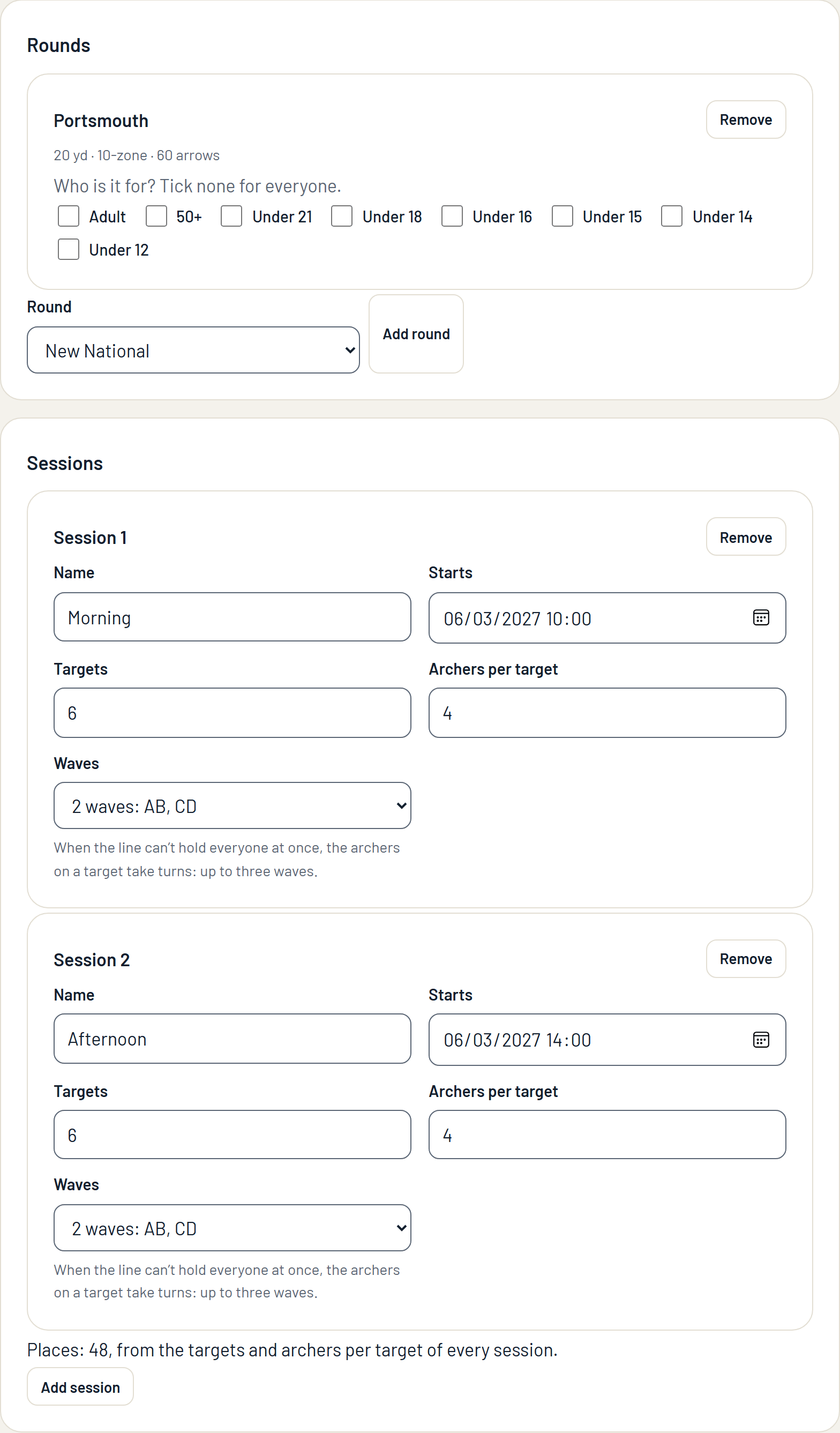Screen dimensions: 840x1433
Task: Open calendar picker for Session 2 start
Action: (760, 1040)
